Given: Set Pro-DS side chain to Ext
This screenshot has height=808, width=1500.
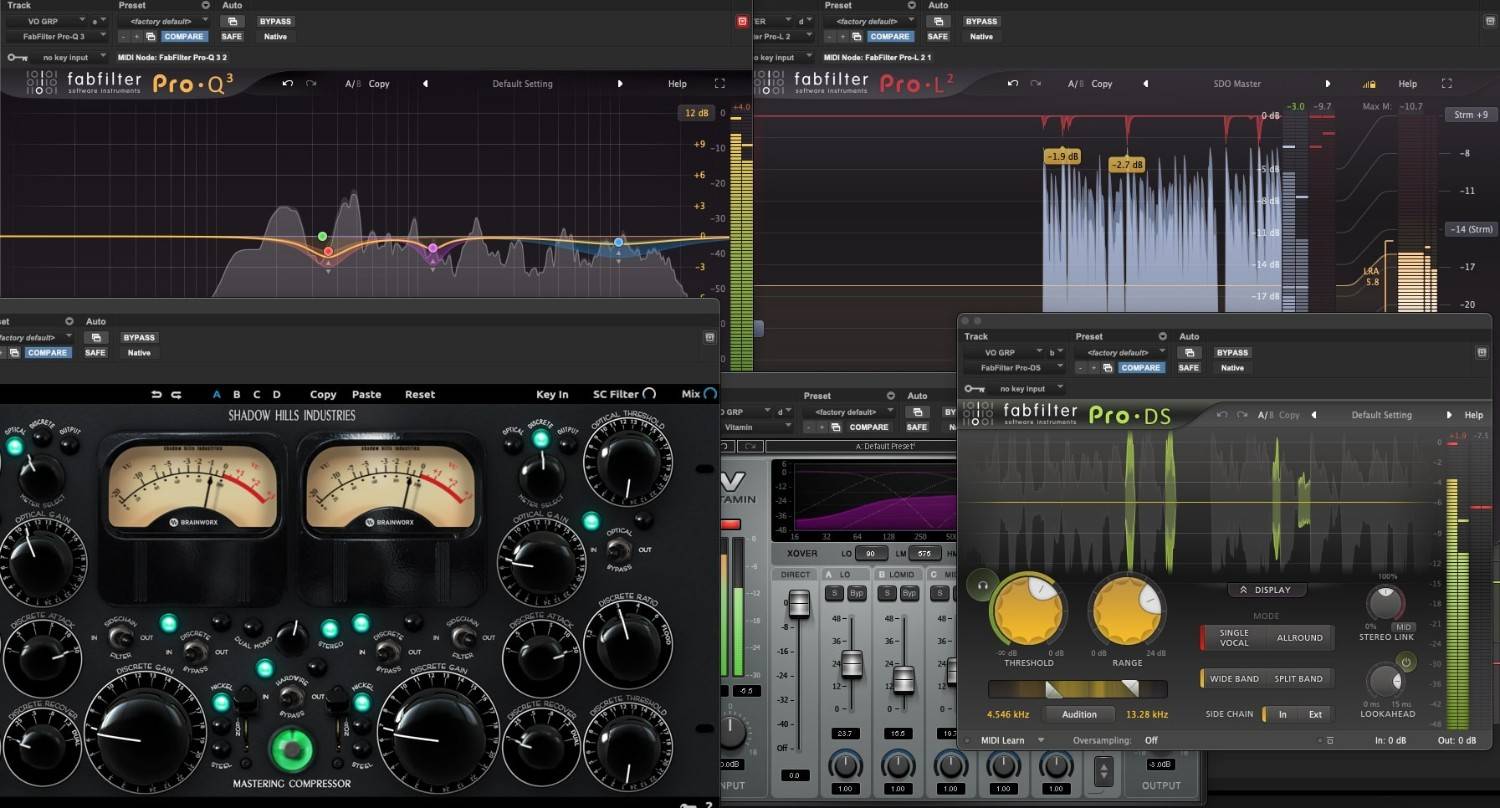Looking at the screenshot, I should (x=1317, y=714).
